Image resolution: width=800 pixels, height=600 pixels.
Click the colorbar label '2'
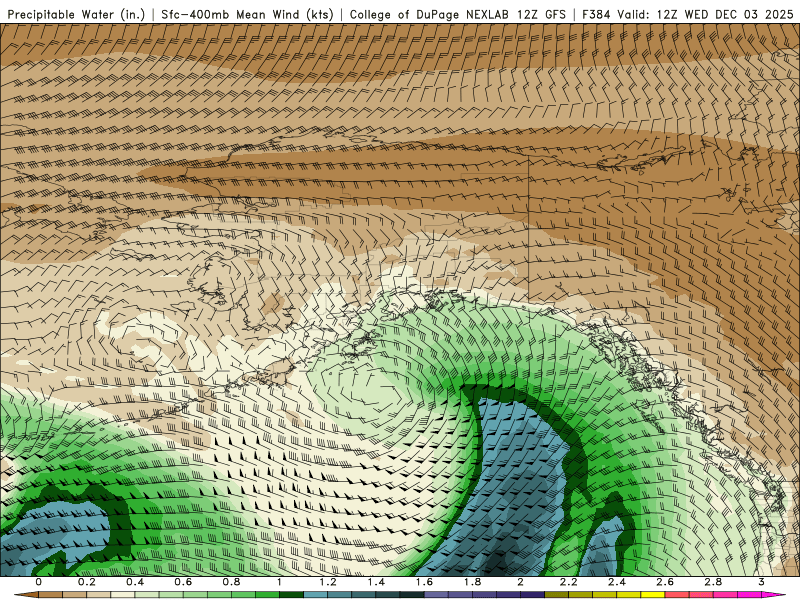pyautogui.click(x=520, y=582)
